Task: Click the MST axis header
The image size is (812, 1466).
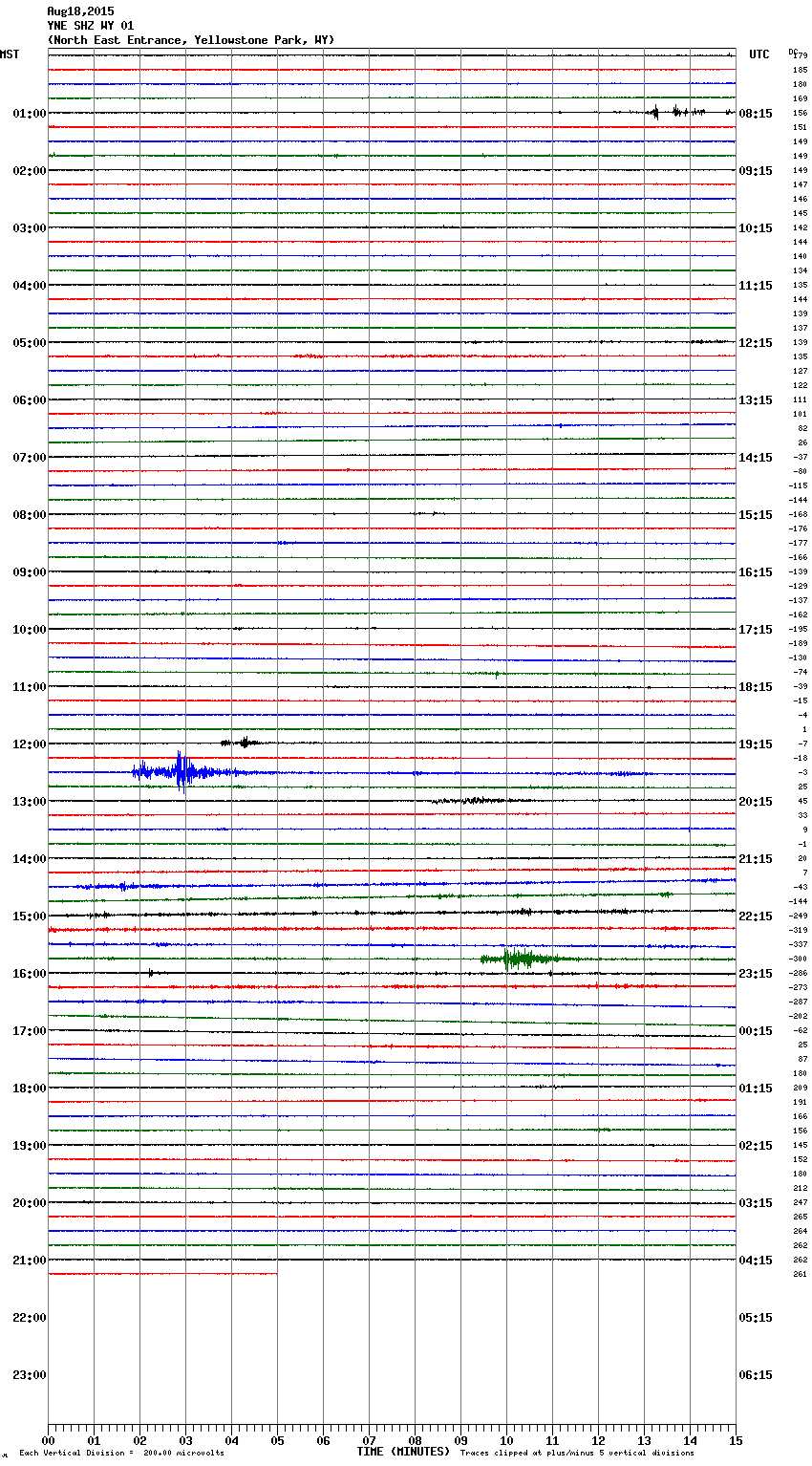Action: 10,54
